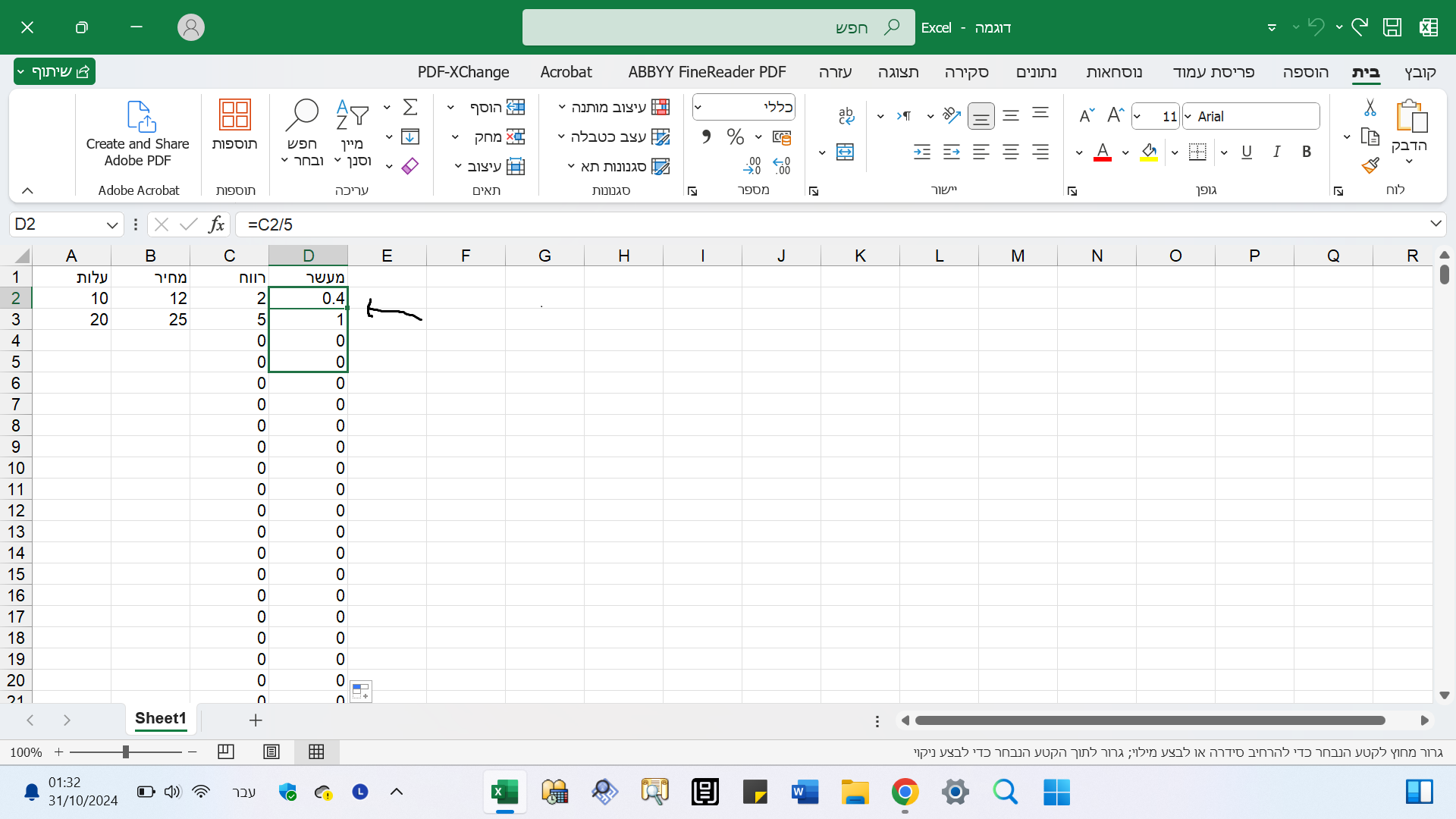Apply comma style number format
The width and height of the screenshot is (1456, 819).
pos(706,136)
